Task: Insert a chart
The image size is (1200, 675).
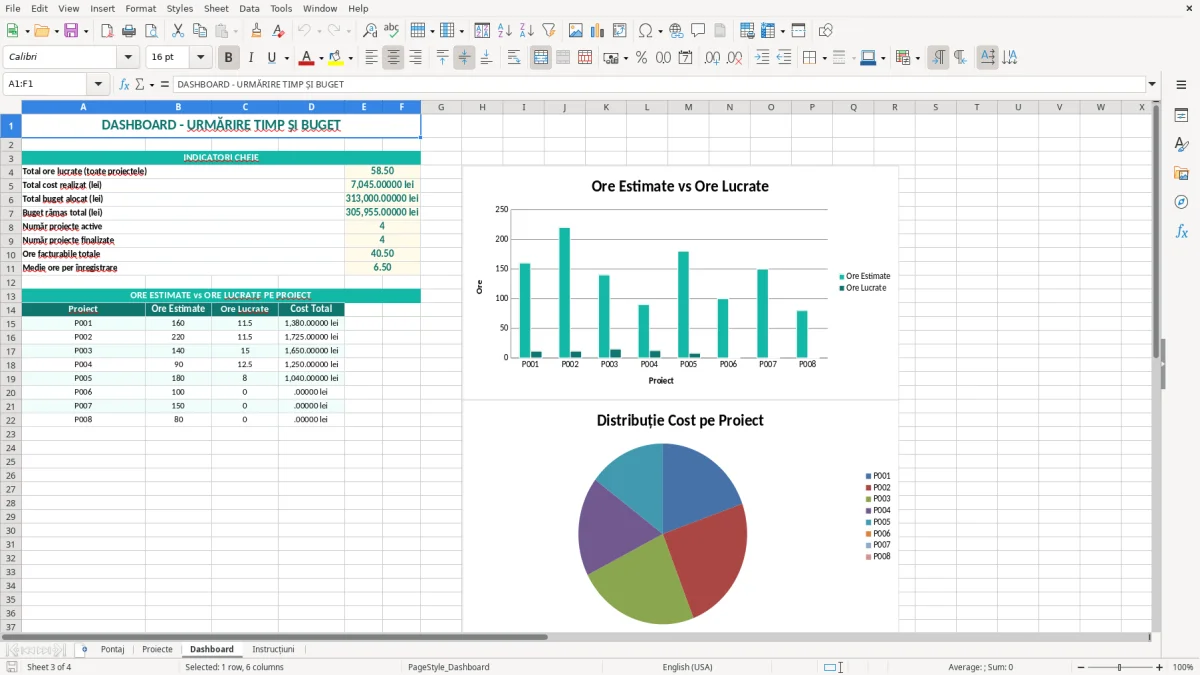Action: 598,31
